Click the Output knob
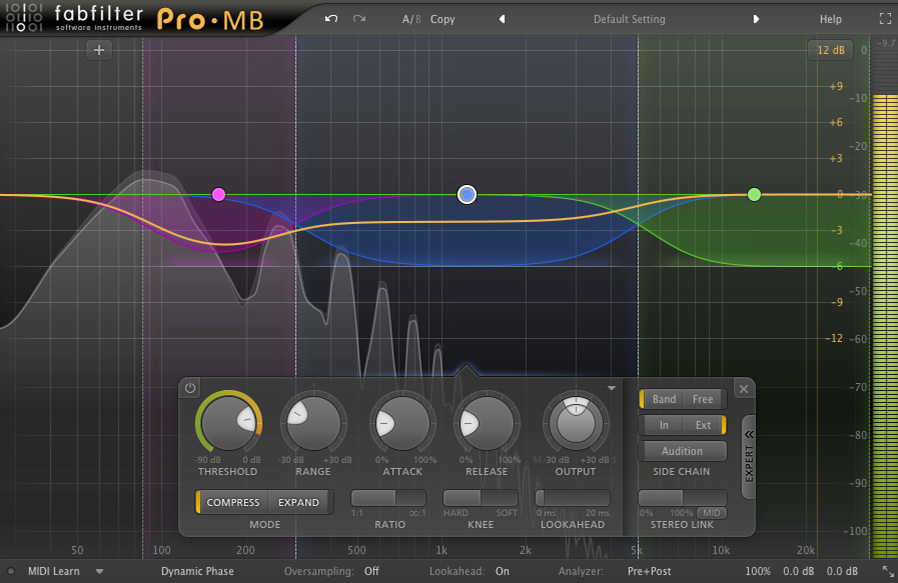Screen dimensions: 898x583 click(x=576, y=423)
